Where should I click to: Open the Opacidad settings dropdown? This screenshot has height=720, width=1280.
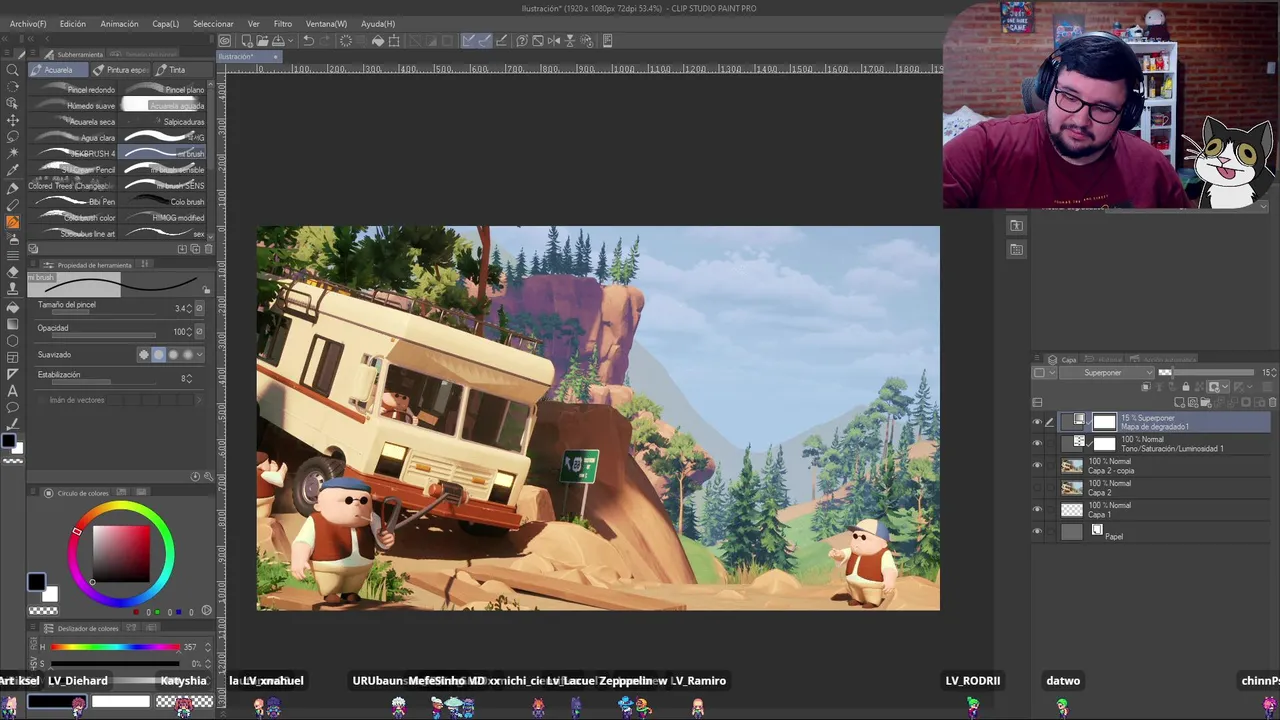click(x=198, y=332)
